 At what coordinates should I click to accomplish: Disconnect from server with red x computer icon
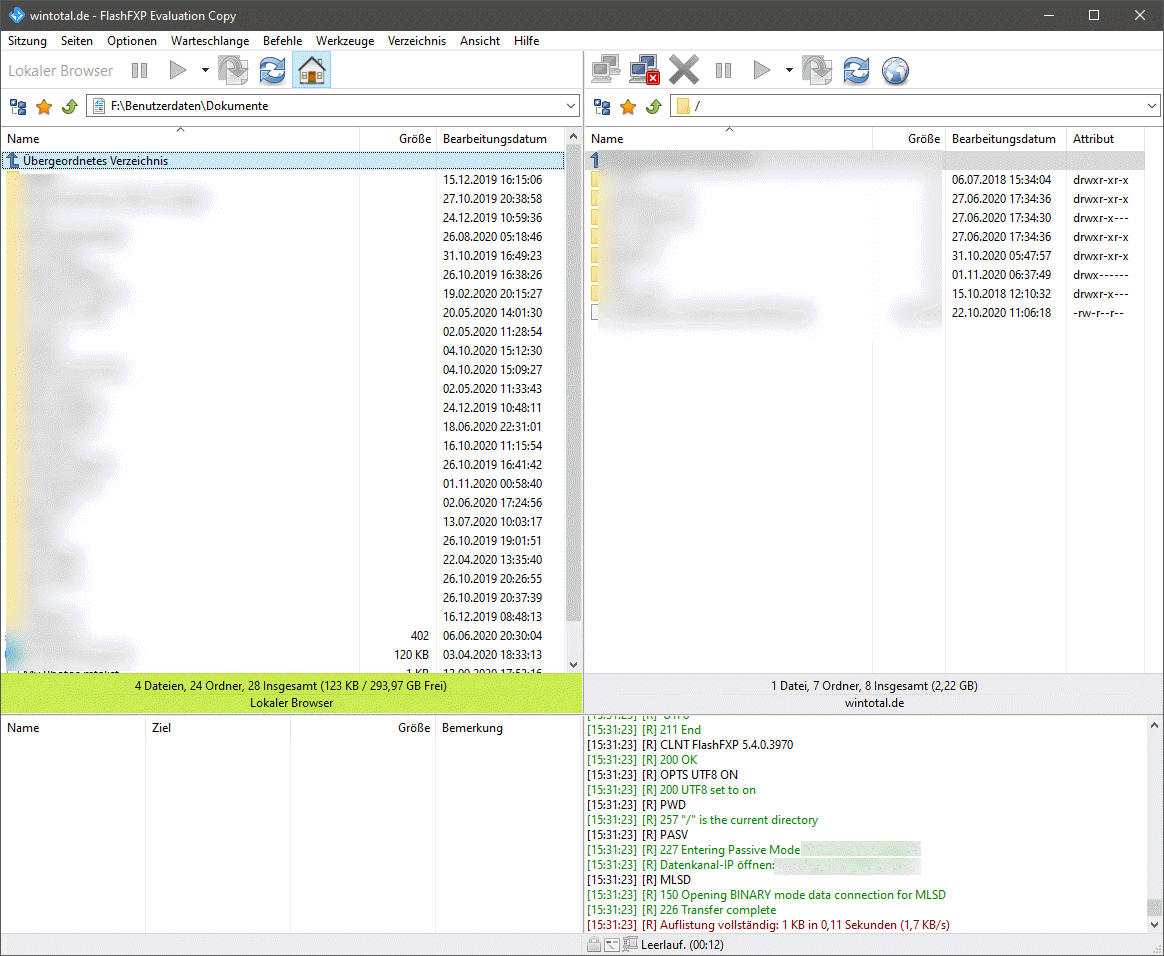(644, 71)
